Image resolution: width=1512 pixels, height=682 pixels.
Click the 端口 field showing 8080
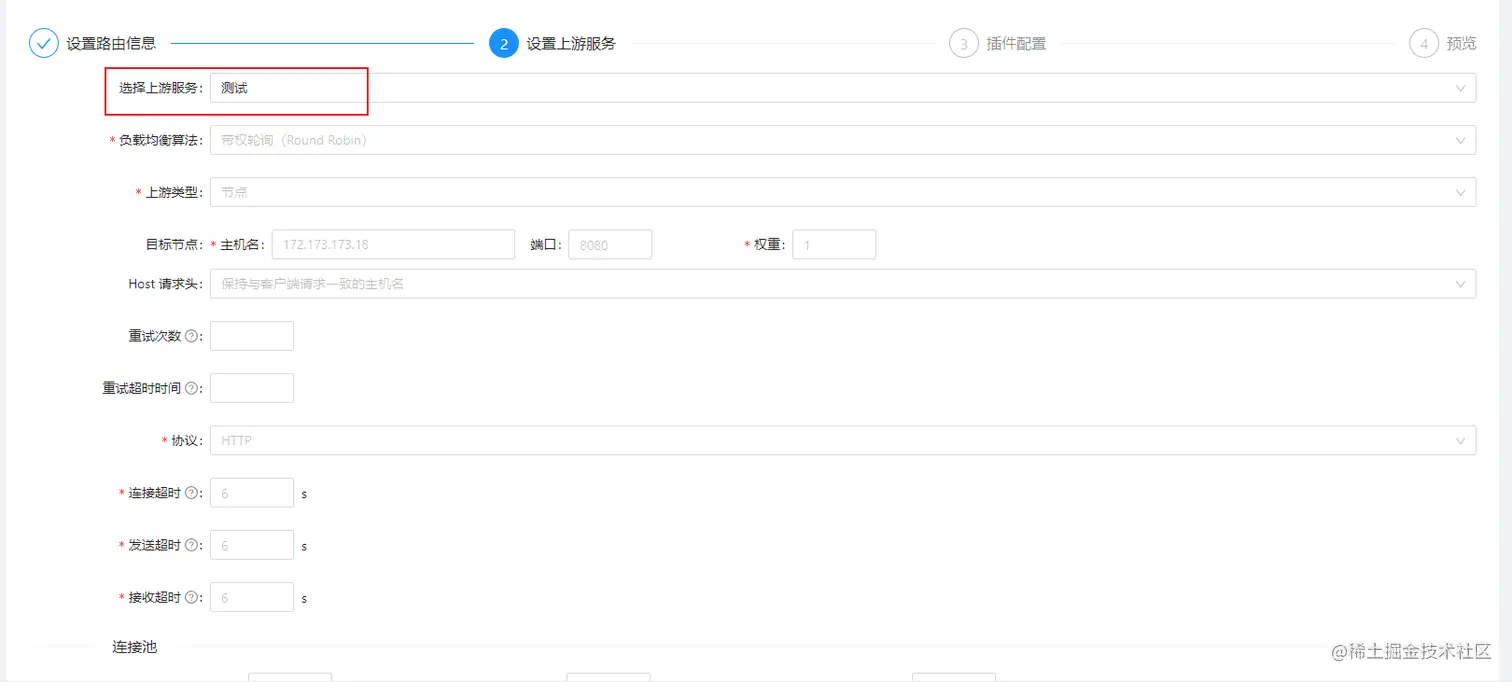[610, 244]
